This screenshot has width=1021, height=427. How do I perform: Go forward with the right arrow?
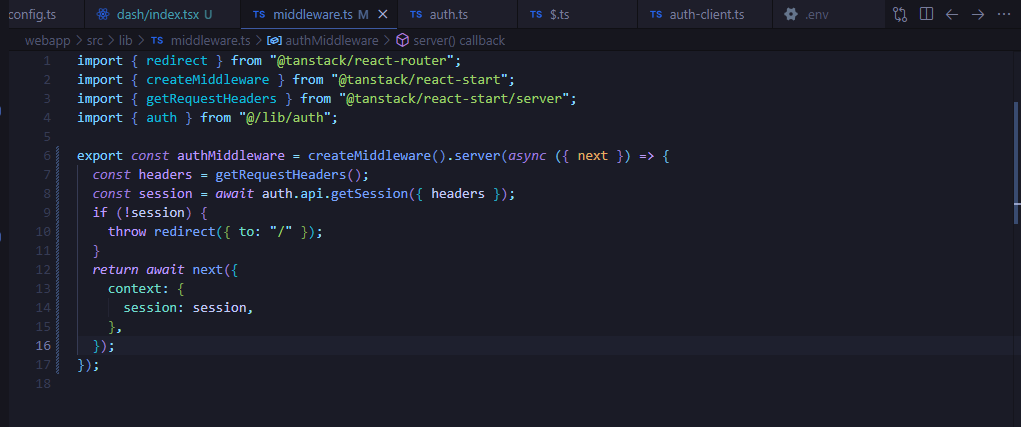[978, 14]
